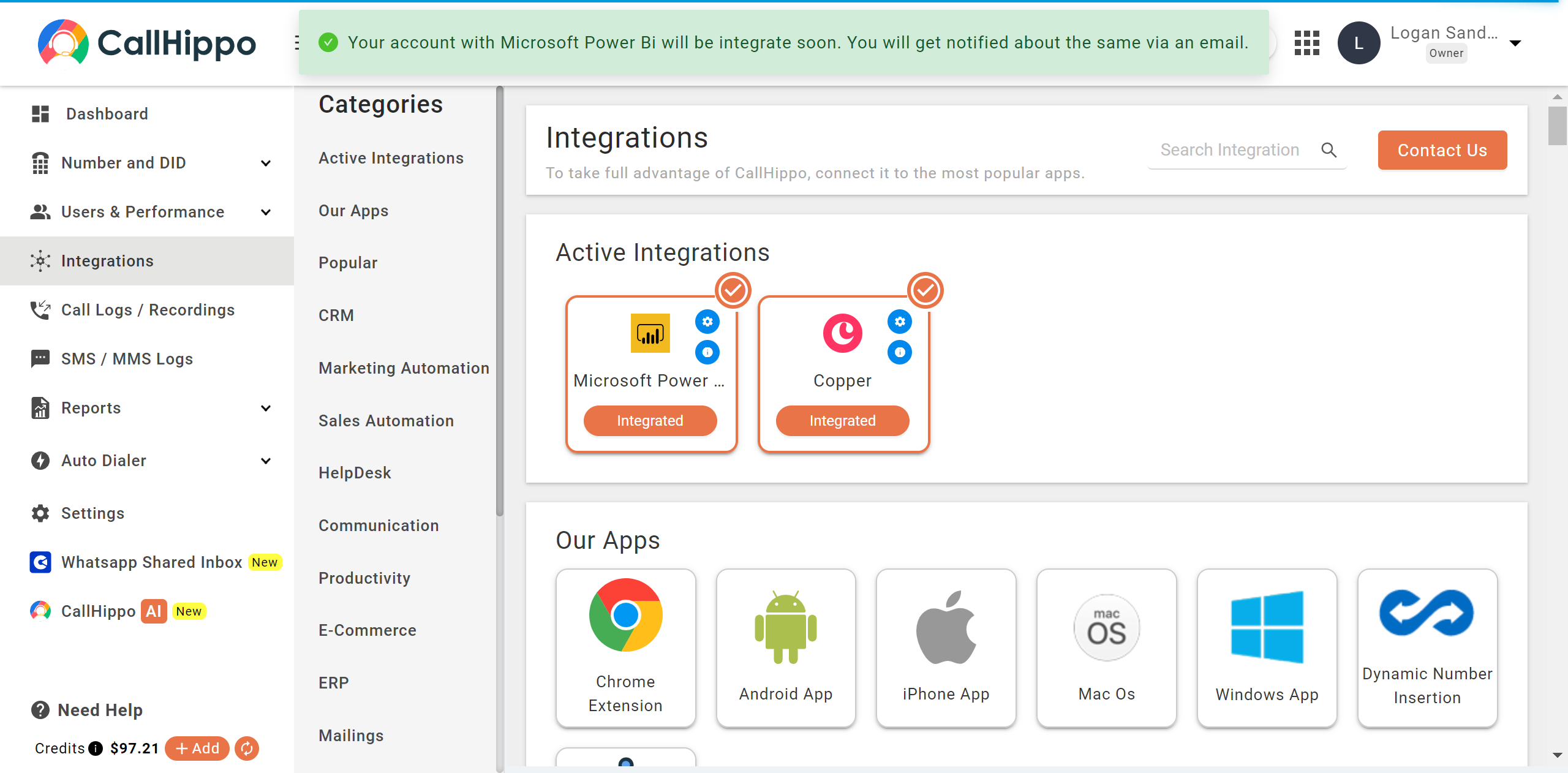The height and width of the screenshot is (773, 1568).
Task: Click the SMS / MMS Logs chat icon
Action: [40, 358]
